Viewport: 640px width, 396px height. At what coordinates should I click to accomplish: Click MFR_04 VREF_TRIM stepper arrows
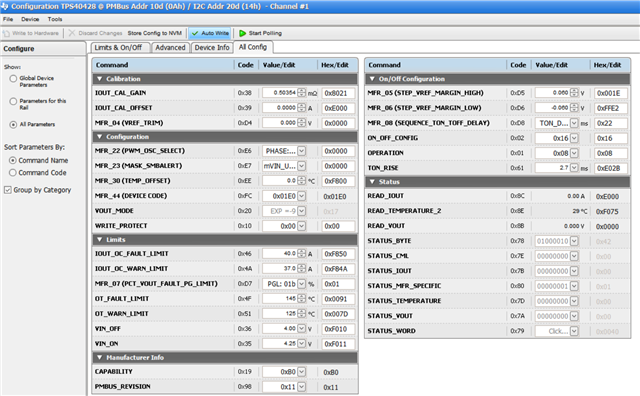[301, 123]
